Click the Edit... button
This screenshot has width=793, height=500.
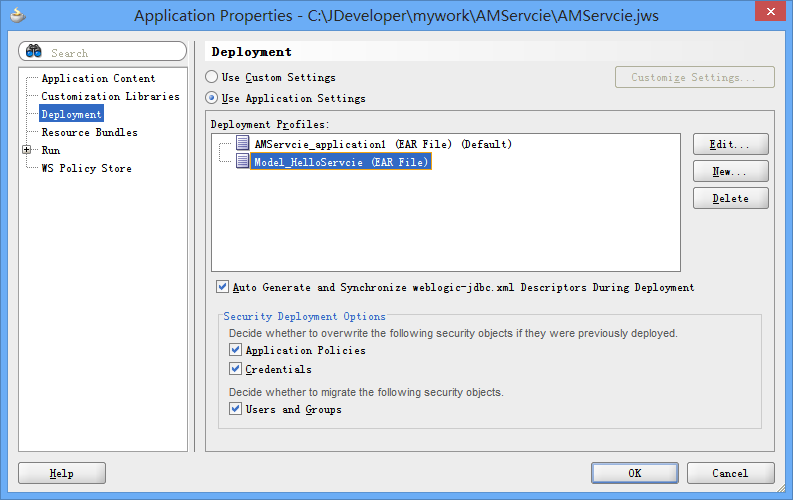tap(731, 144)
